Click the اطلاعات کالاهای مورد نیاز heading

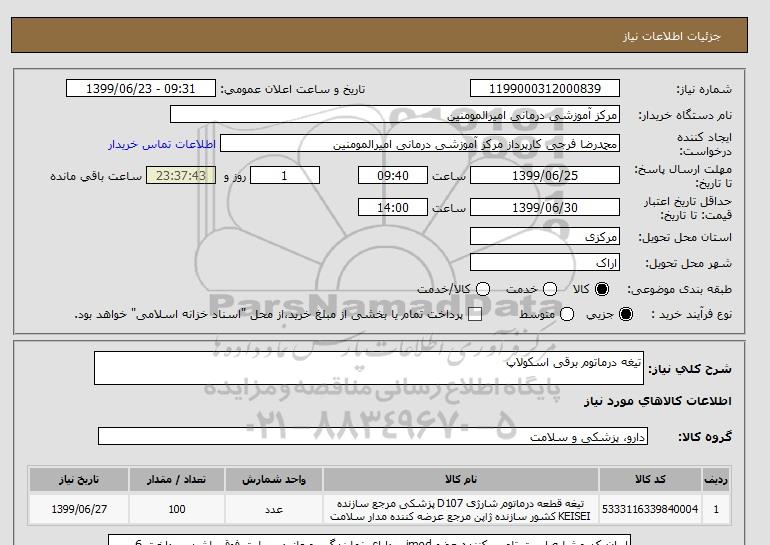(658, 401)
